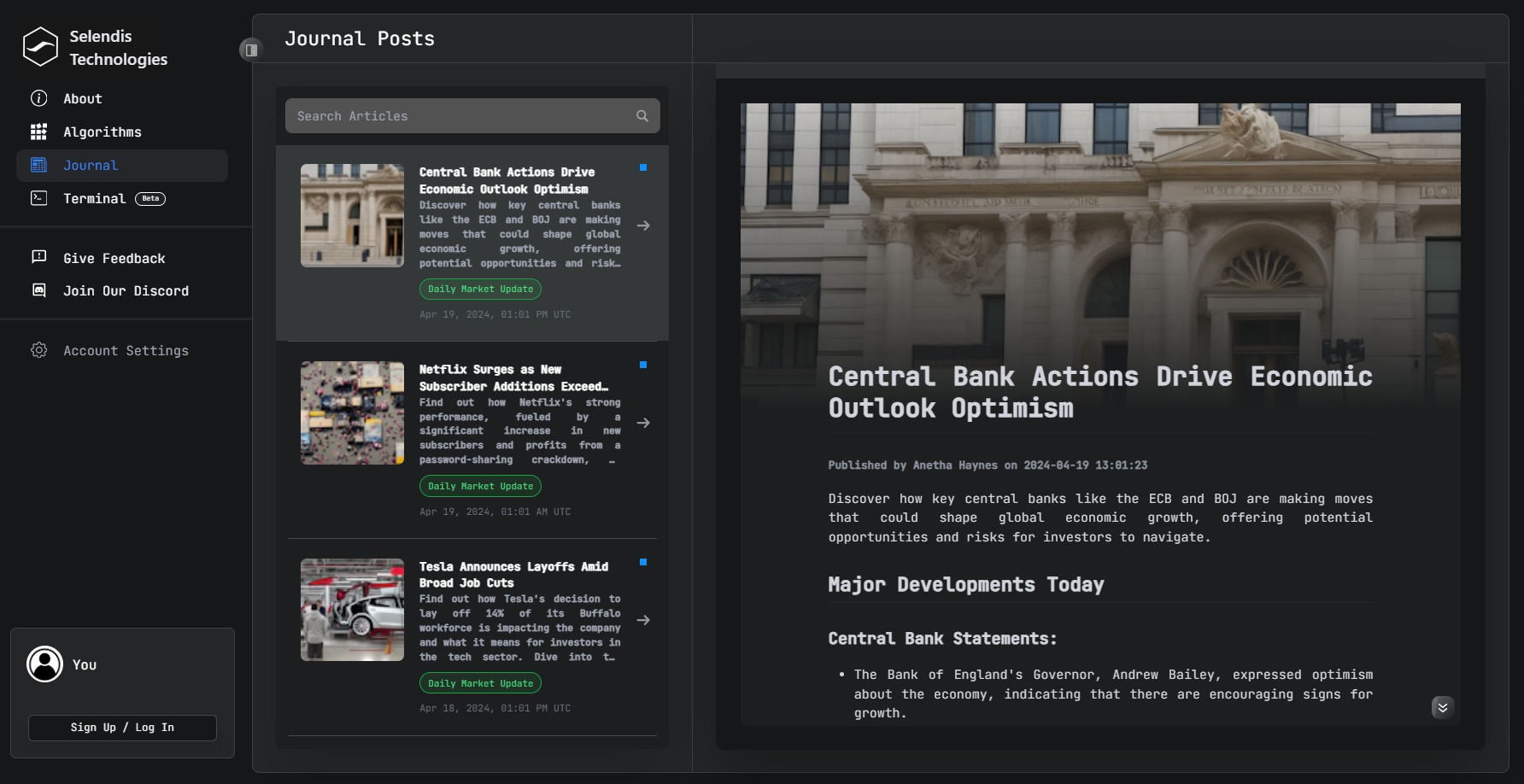
Task: Click the Algorithms grid icon
Action: (39, 132)
